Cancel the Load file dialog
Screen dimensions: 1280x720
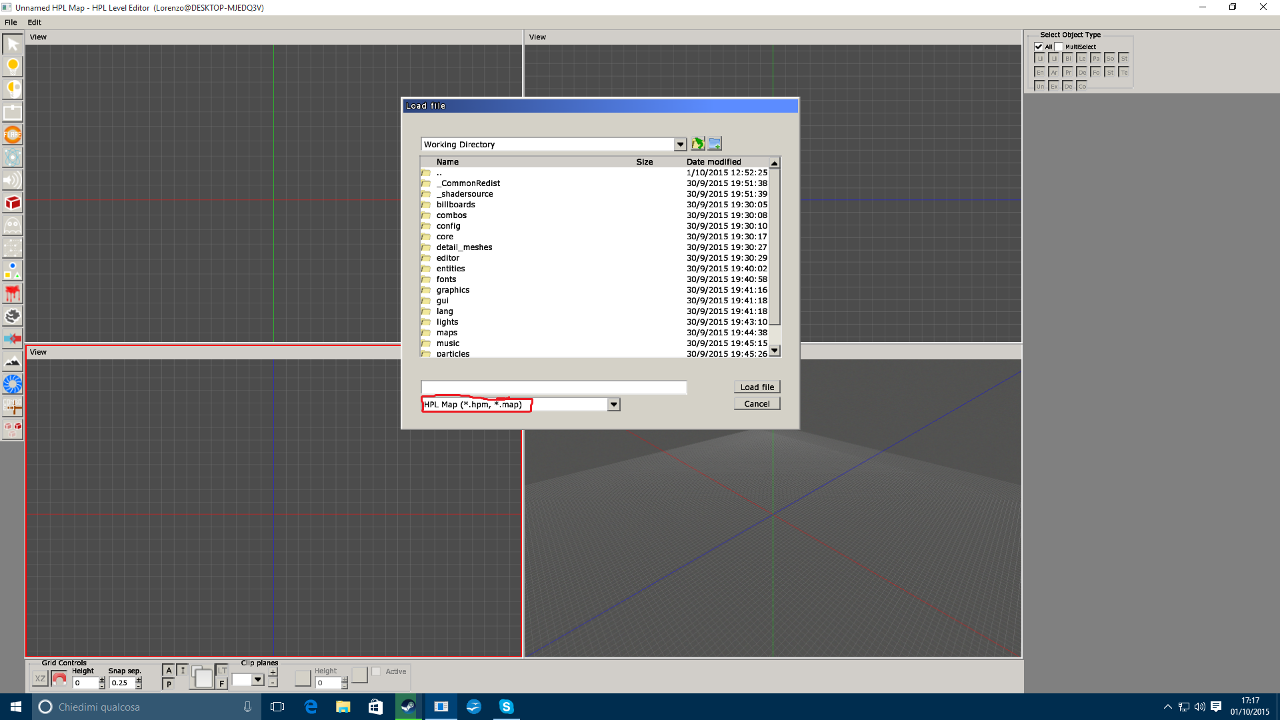(757, 404)
